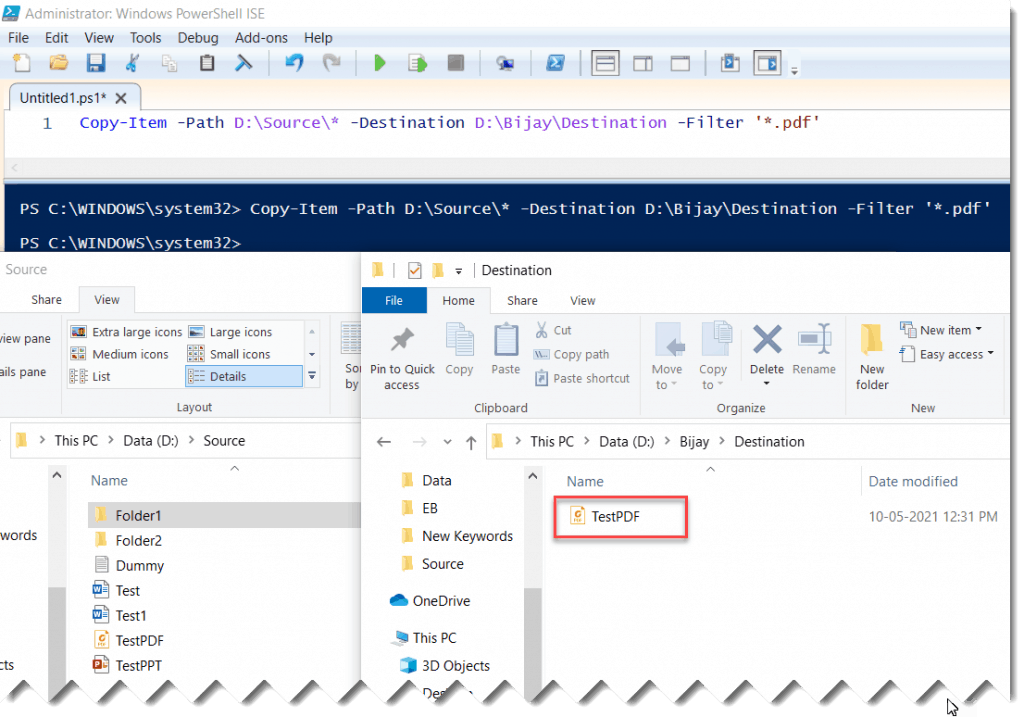1024x717 pixels.
Task: Switch to the Share ribbon tab
Action: tap(522, 300)
